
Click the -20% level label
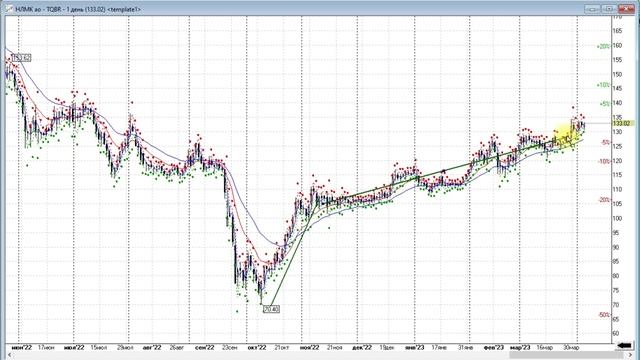click(604, 200)
